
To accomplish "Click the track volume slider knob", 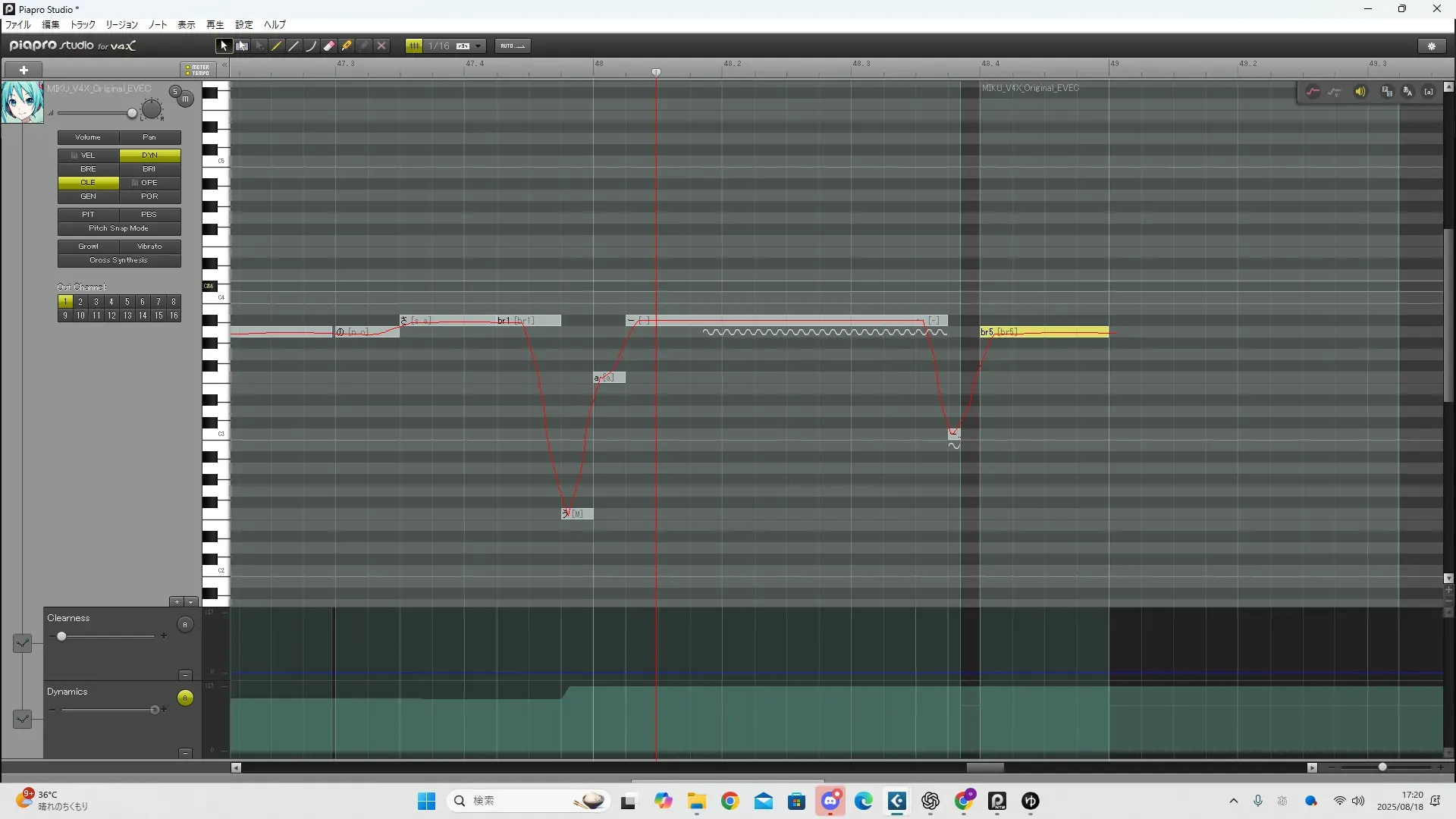I will 132,114.
